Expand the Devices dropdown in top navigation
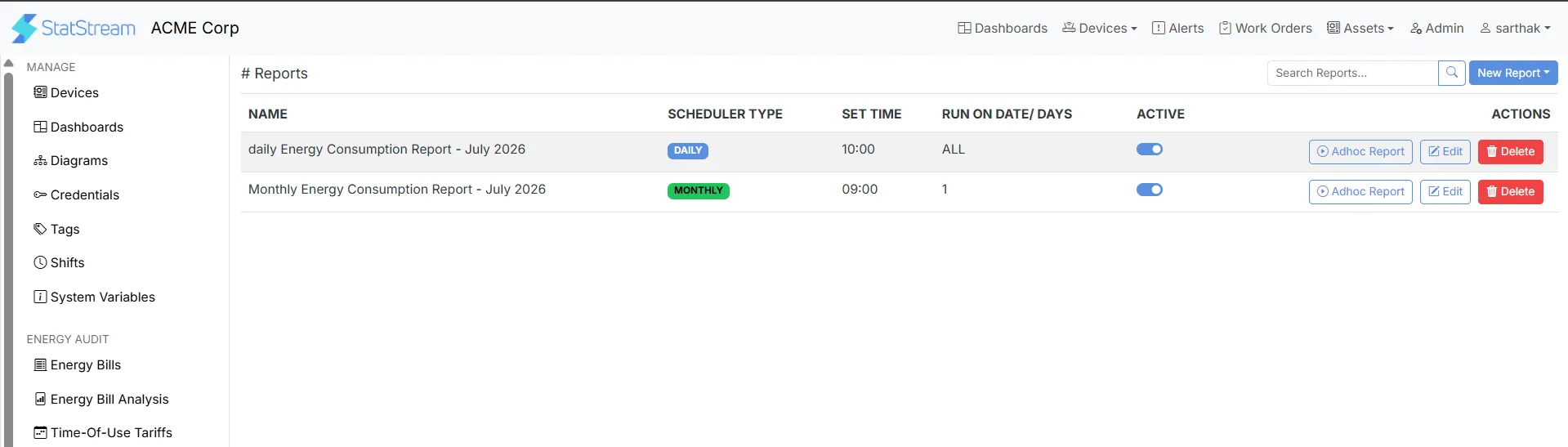Screen dimensions: 1568x447 pos(1099,28)
